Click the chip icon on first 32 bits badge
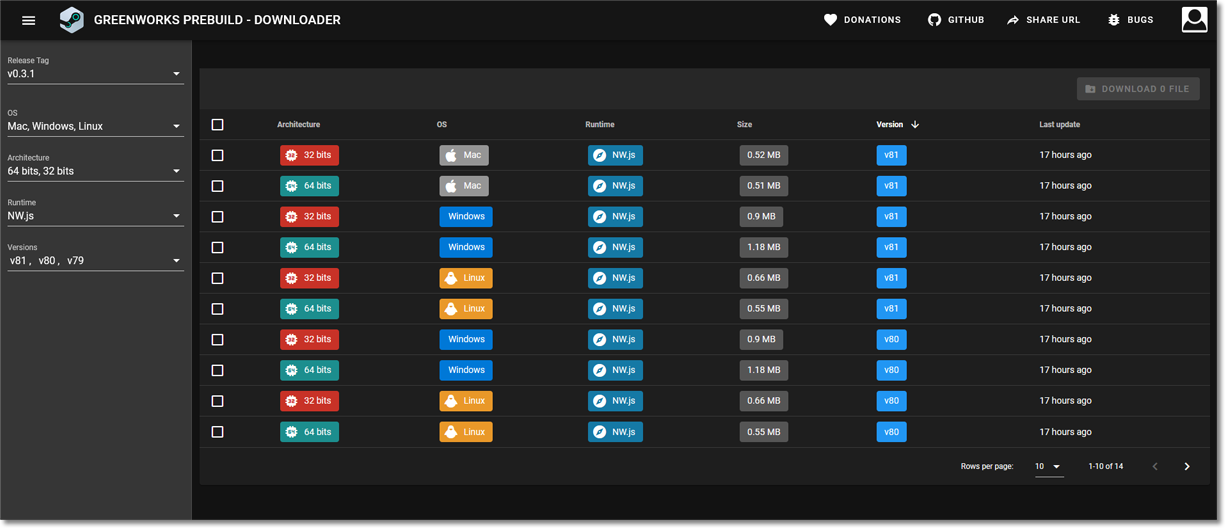This screenshot has height=528, width=1225. [291, 156]
